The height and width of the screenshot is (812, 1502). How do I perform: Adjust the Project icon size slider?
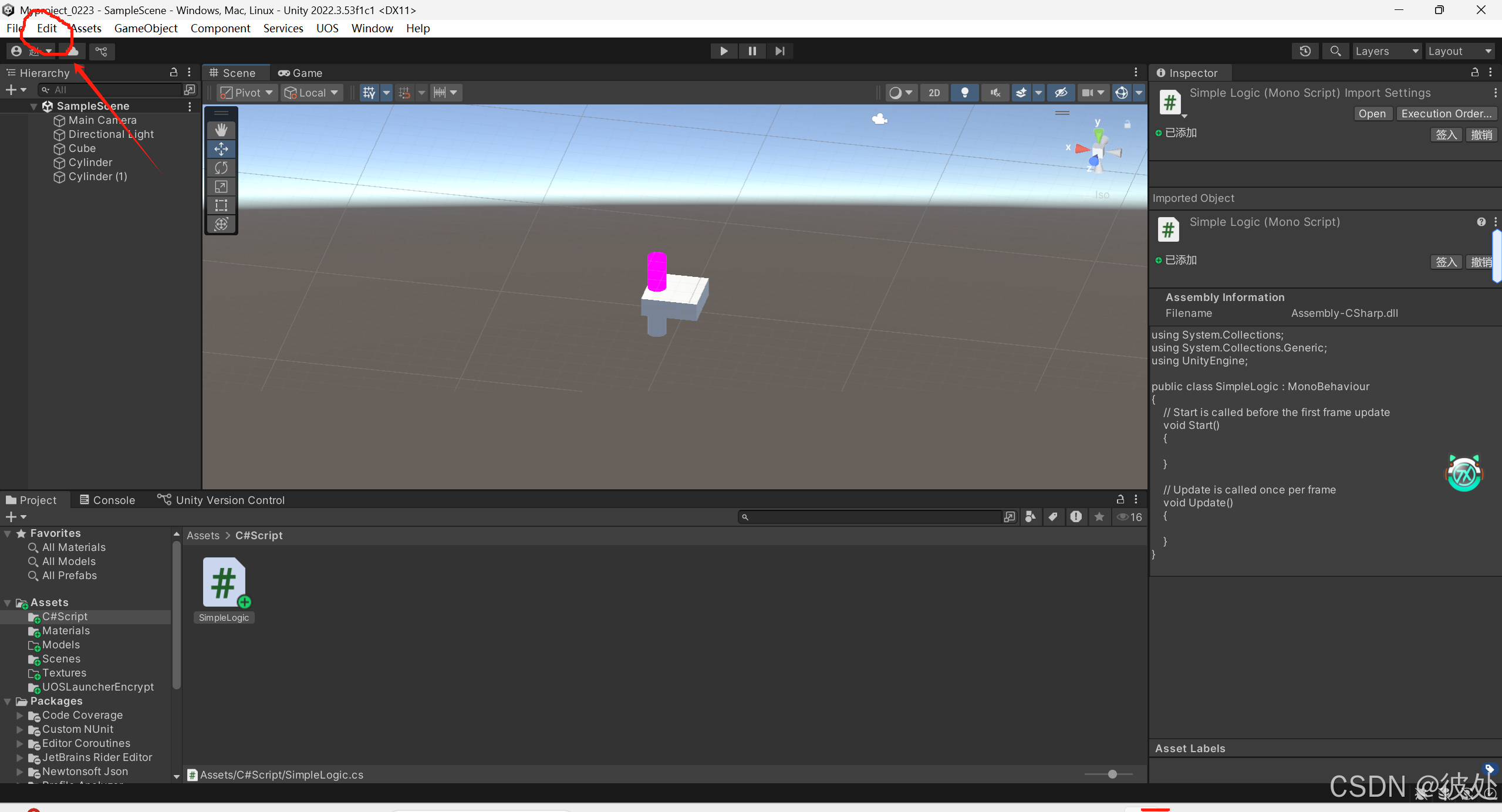coord(1112,774)
